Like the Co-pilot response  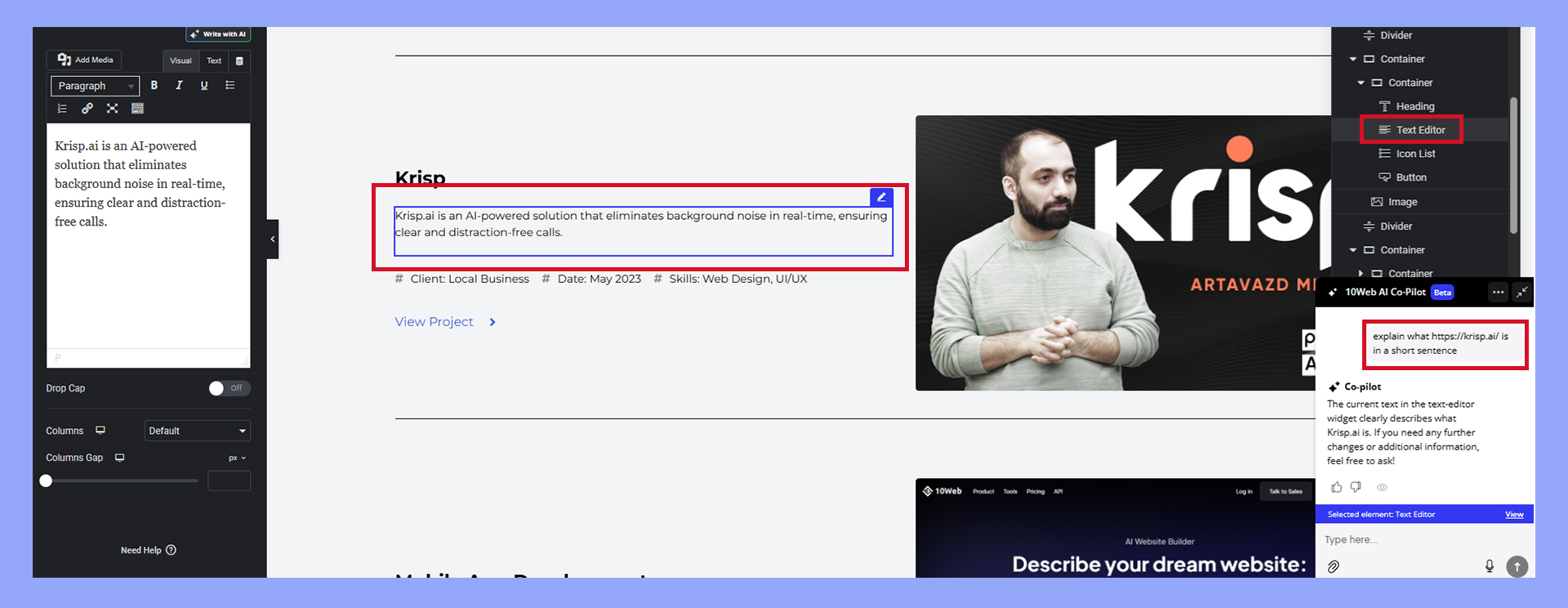pos(1336,487)
